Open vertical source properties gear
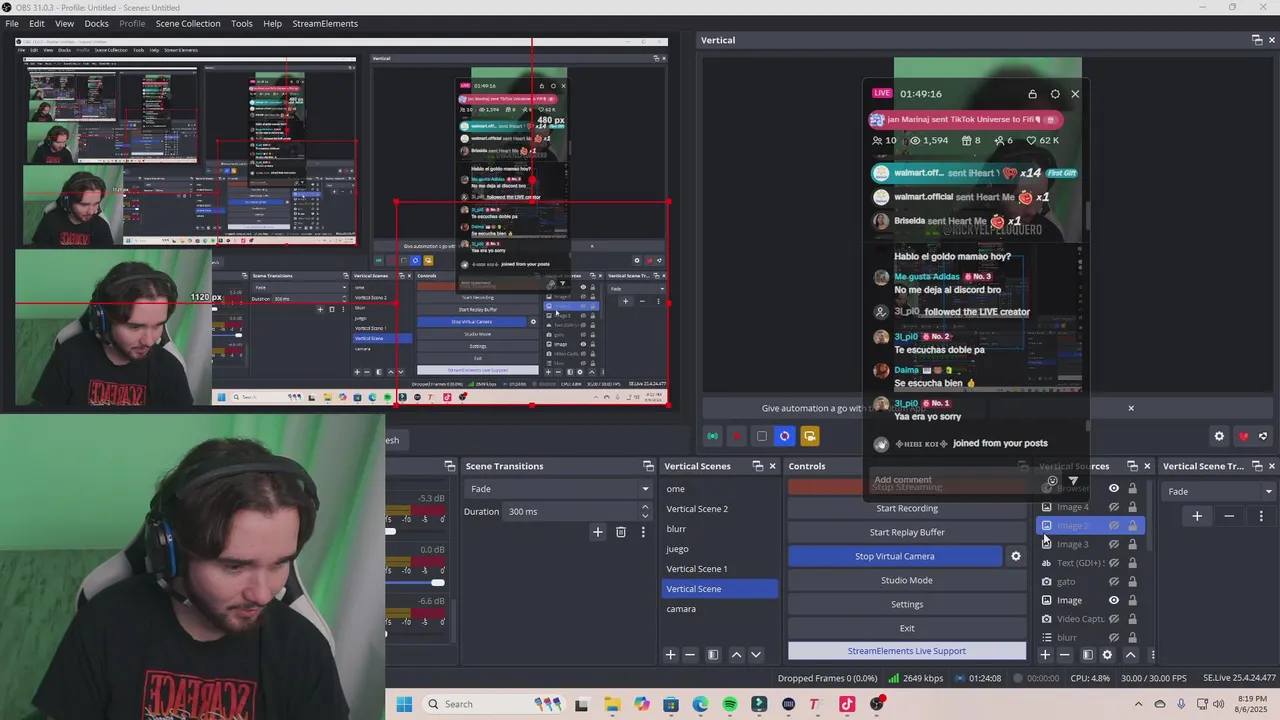This screenshot has width=1280, height=720. click(x=1107, y=655)
